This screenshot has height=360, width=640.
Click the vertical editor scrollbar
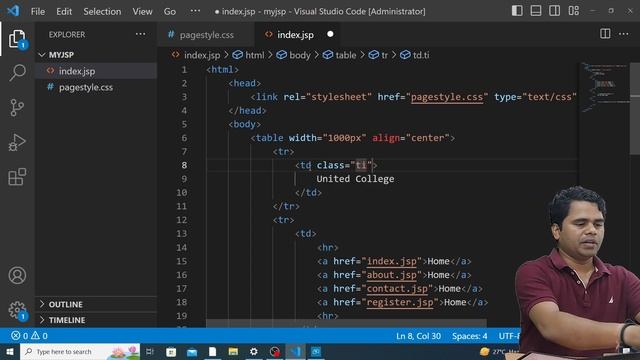coord(635,109)
